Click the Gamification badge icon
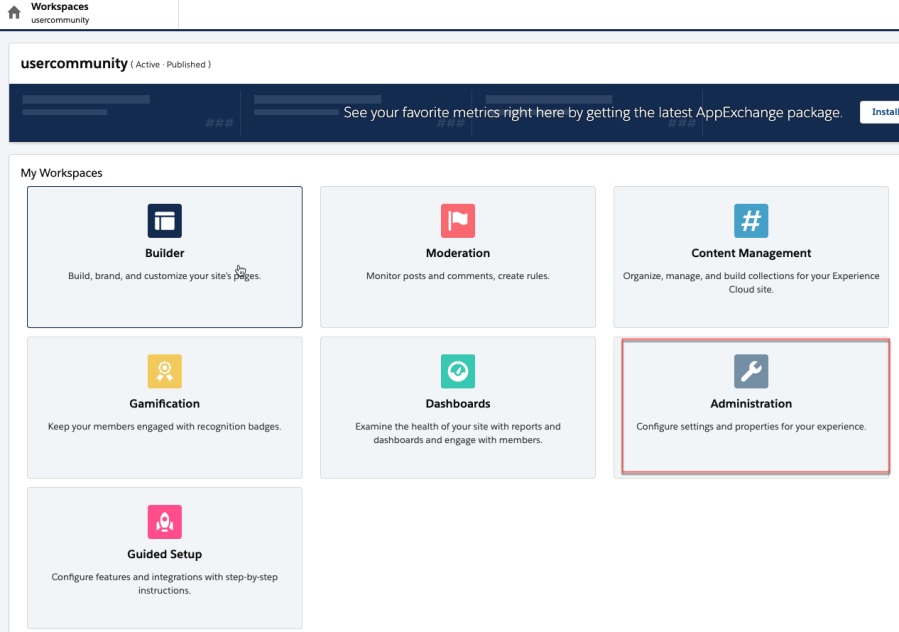 coord(165,371)
